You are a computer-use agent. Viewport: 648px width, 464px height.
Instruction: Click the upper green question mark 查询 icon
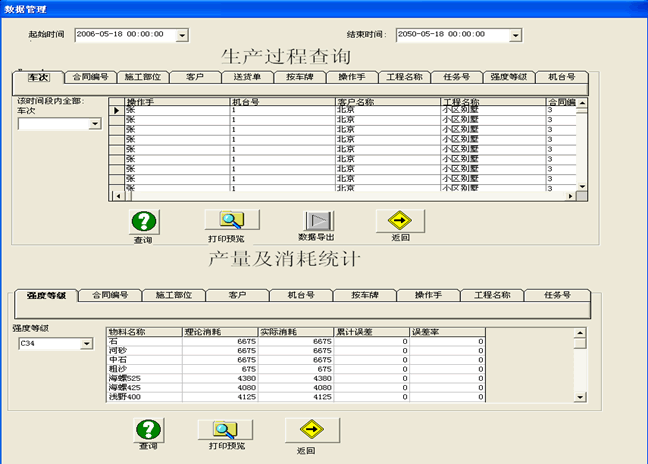click(144, 221)
